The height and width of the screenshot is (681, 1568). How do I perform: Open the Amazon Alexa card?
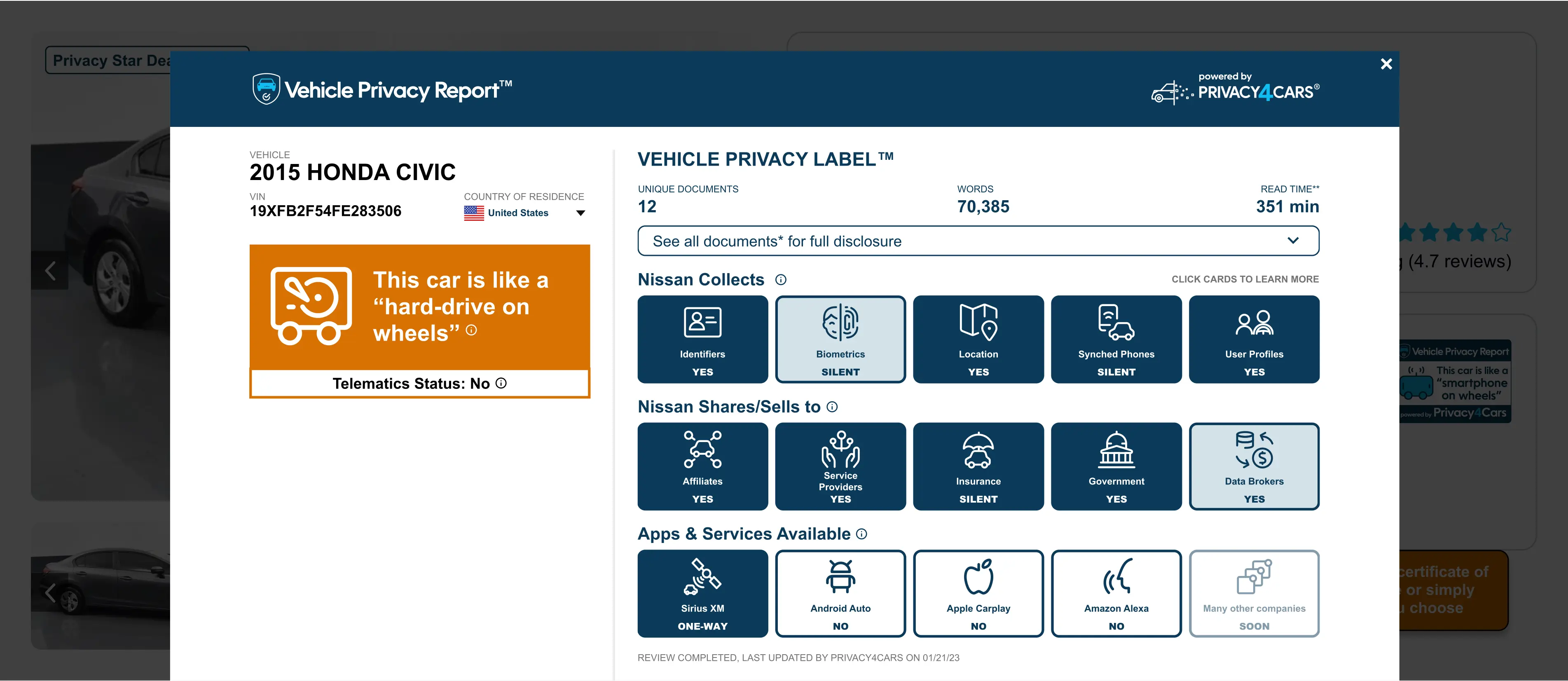click(1116, 593)
